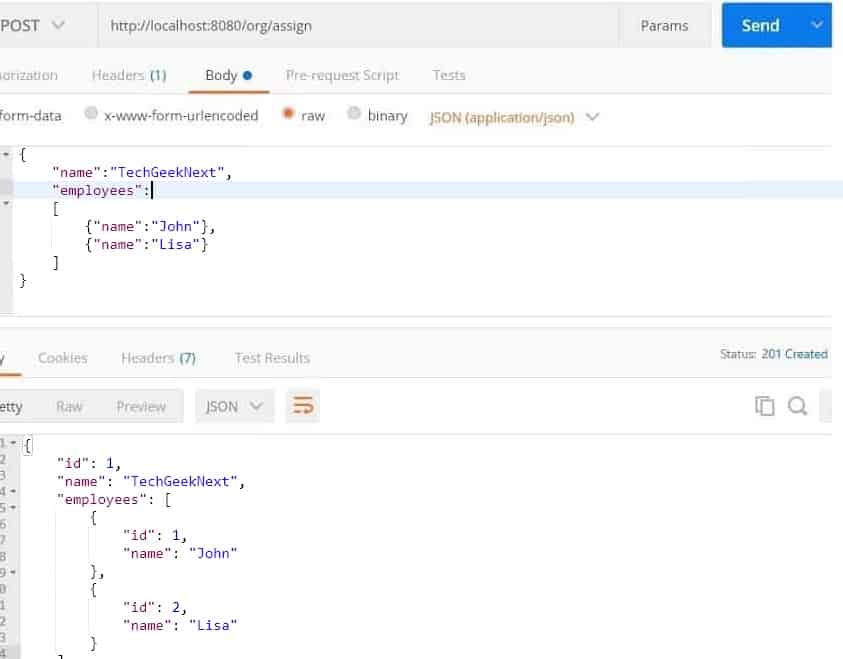The height and width of the screenshot is (659, 843).
Task: Switch to the request Headers (1) tab
Action: click(x=129, y=75)
